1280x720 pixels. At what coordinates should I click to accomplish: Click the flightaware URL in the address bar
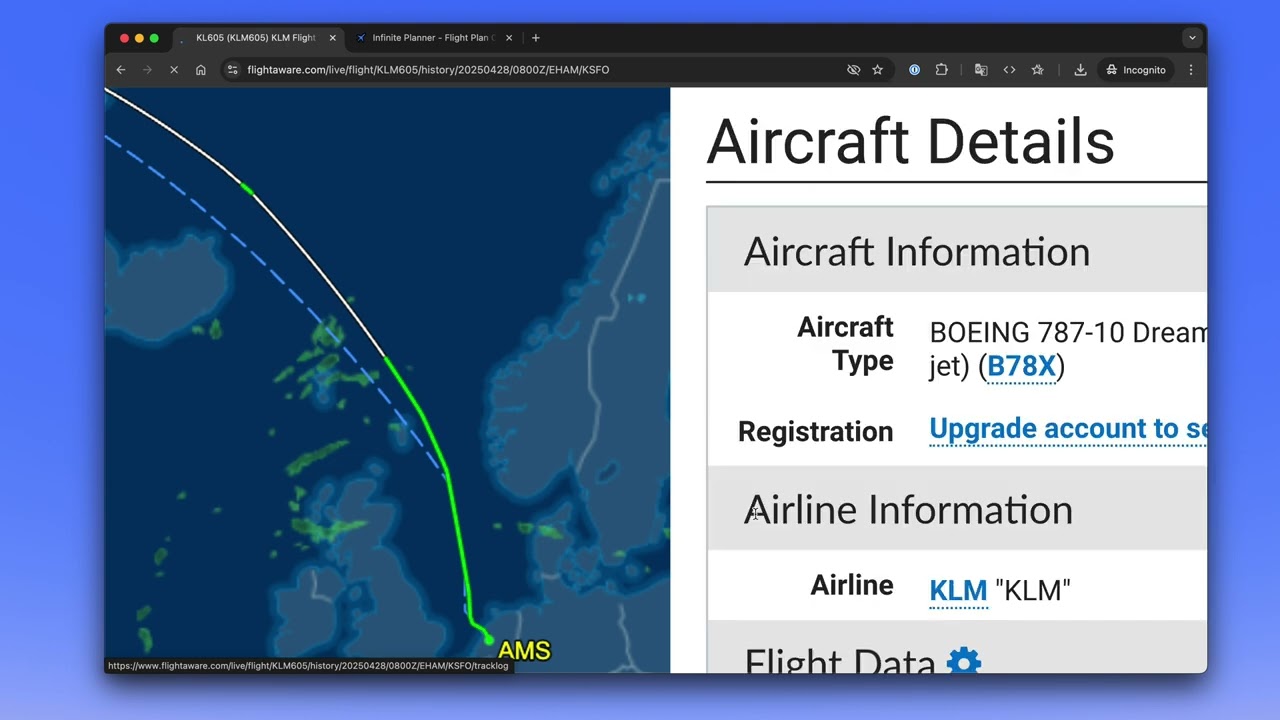click(428, 70)
